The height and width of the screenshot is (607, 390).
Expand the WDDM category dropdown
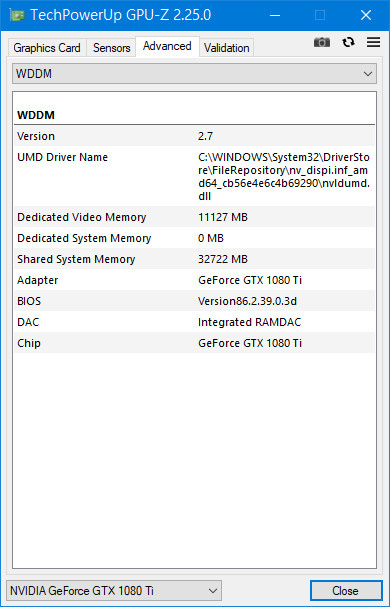click(194, 74)
